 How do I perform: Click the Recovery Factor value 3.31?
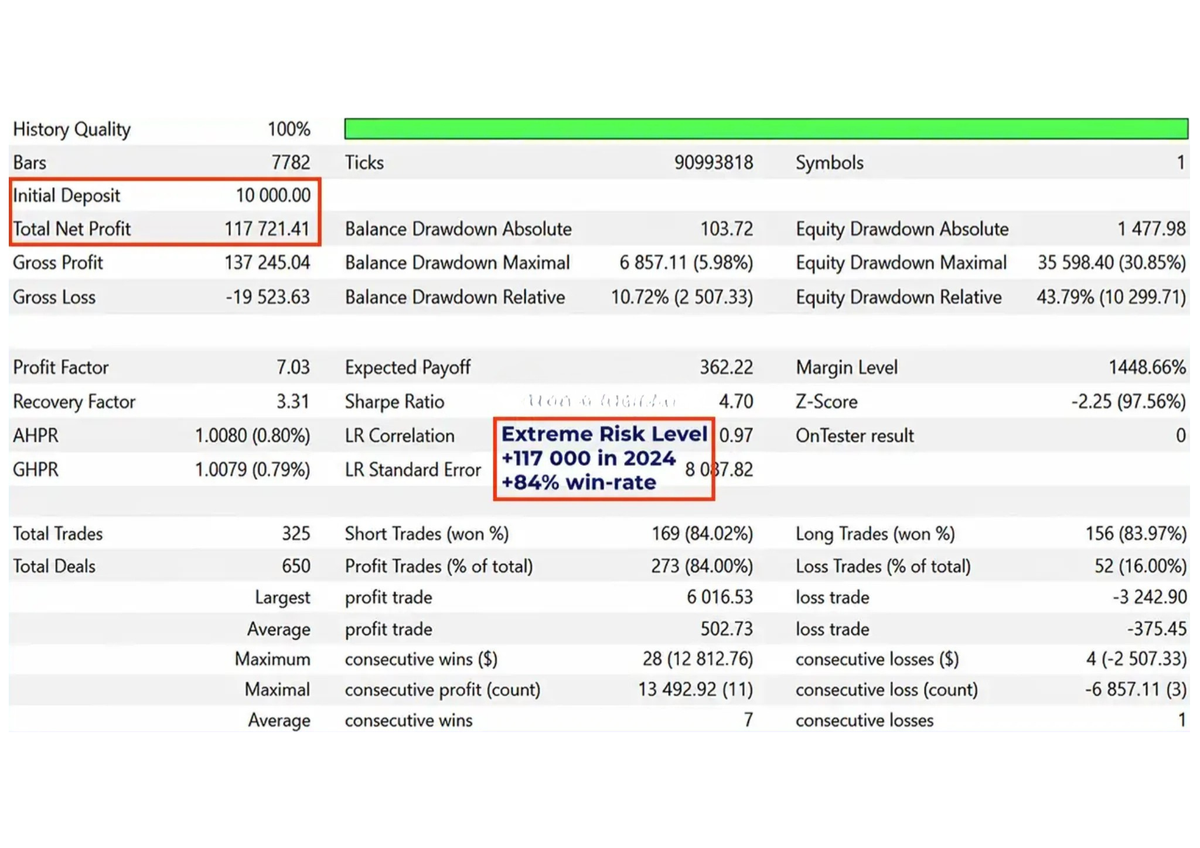pos(295,402)
